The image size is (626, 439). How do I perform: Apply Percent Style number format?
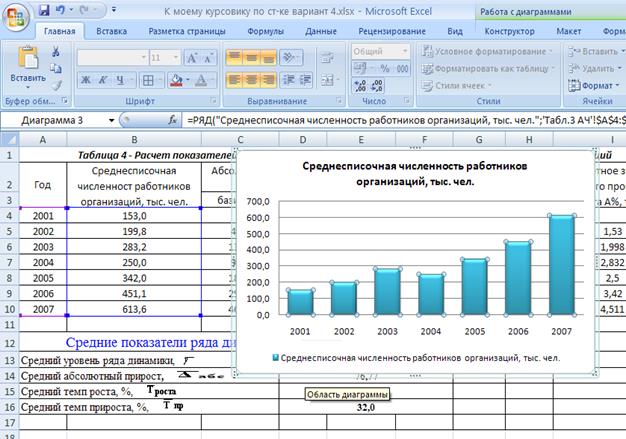pyautogui.click(x=384, y=69)
